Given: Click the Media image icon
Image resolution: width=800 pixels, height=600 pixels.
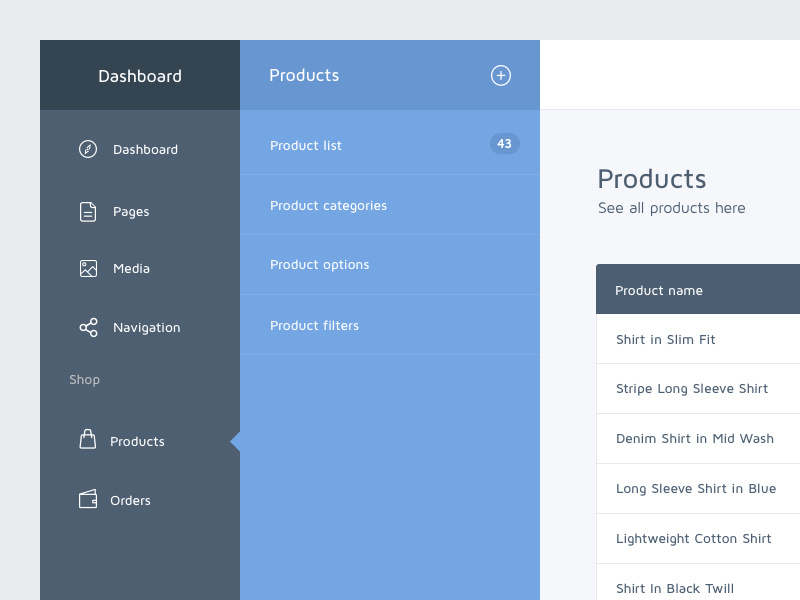Looking at the screenshot, I should (89, 268).
